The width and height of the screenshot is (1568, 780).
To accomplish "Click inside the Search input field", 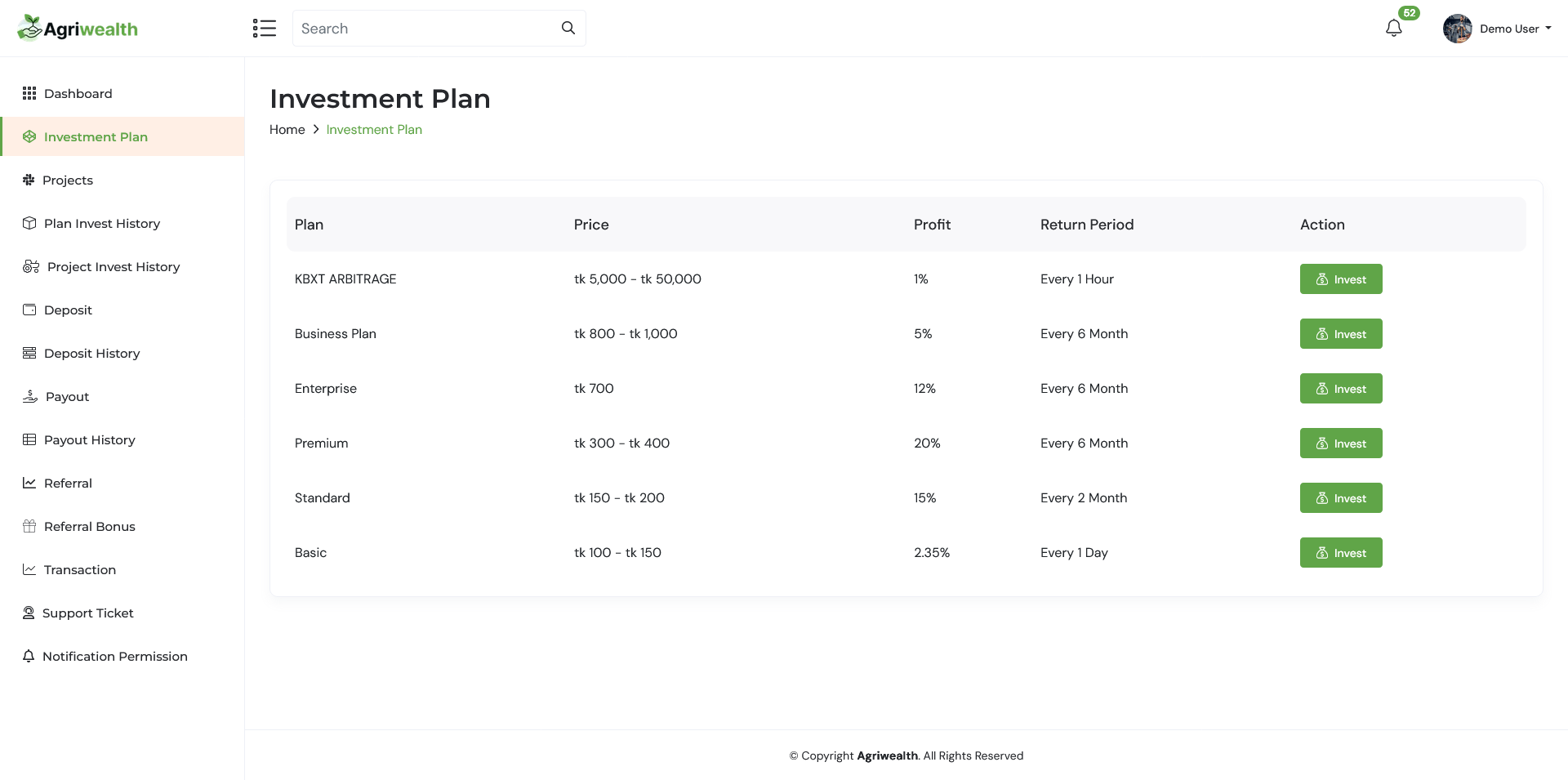I will 425,28.
